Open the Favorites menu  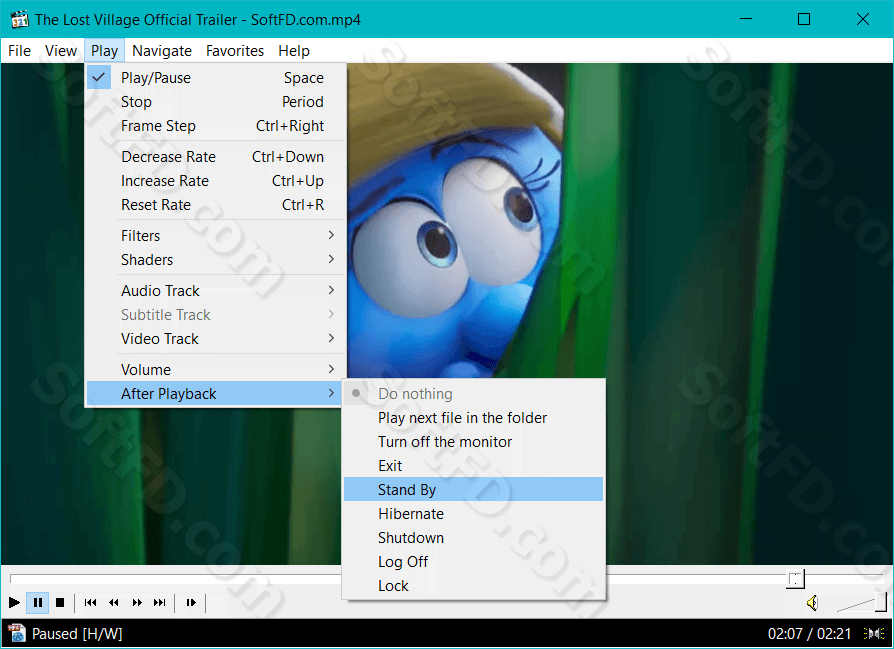(x=235, y=51)
